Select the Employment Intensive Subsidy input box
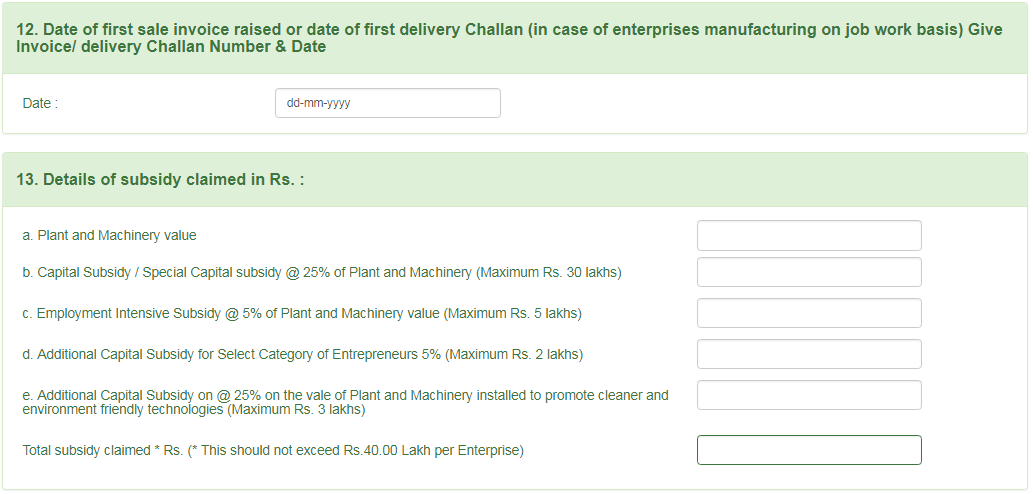 coord(808,313)
